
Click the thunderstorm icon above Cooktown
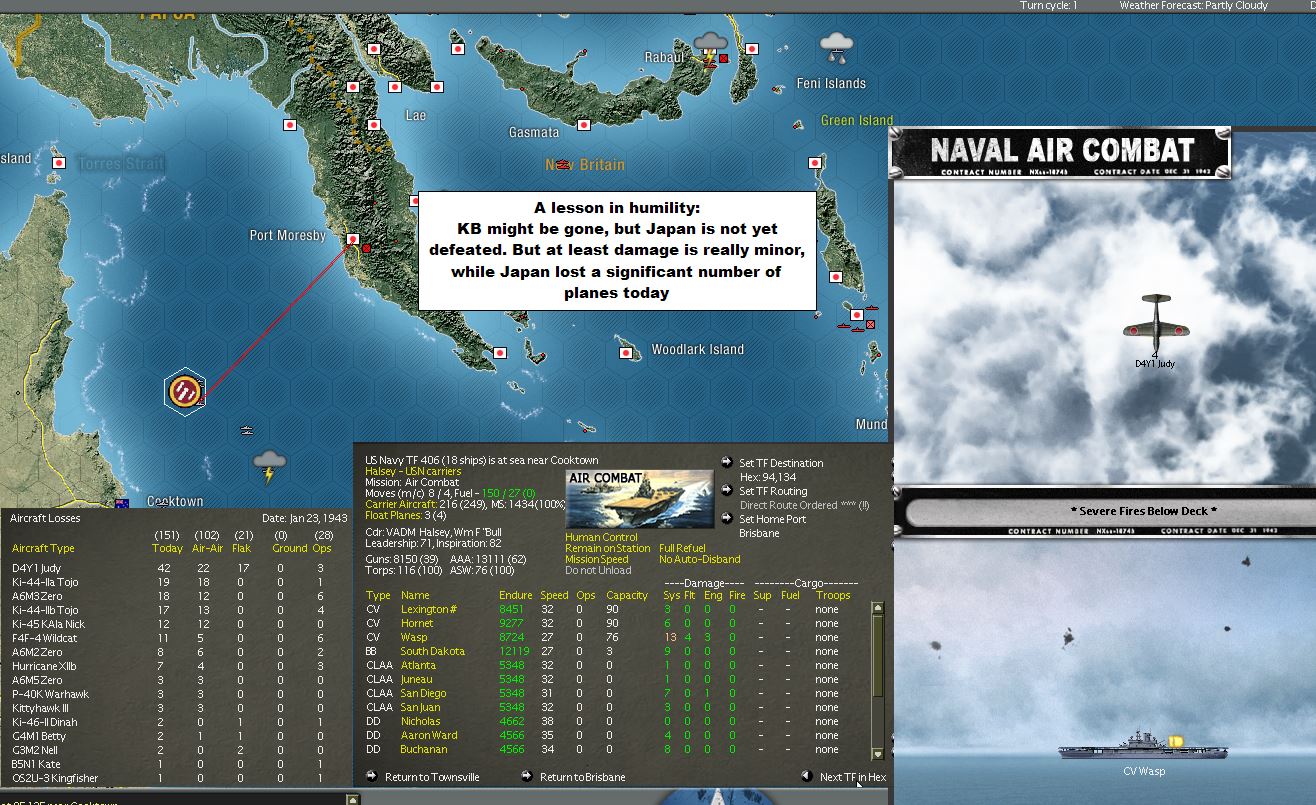(x=268, y=465)
